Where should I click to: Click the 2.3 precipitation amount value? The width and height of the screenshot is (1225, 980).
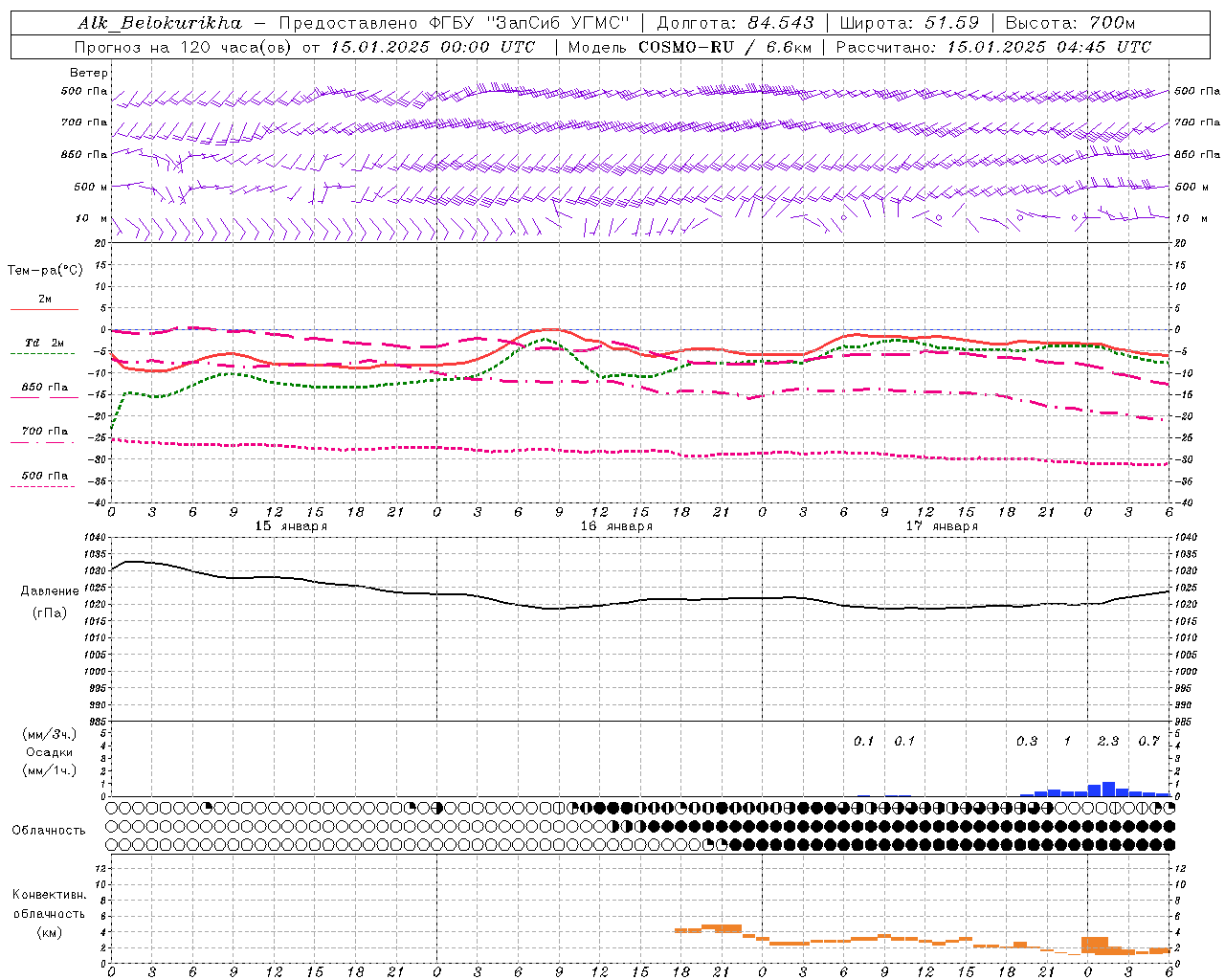pyautogui.click(x=1108, y=741)
